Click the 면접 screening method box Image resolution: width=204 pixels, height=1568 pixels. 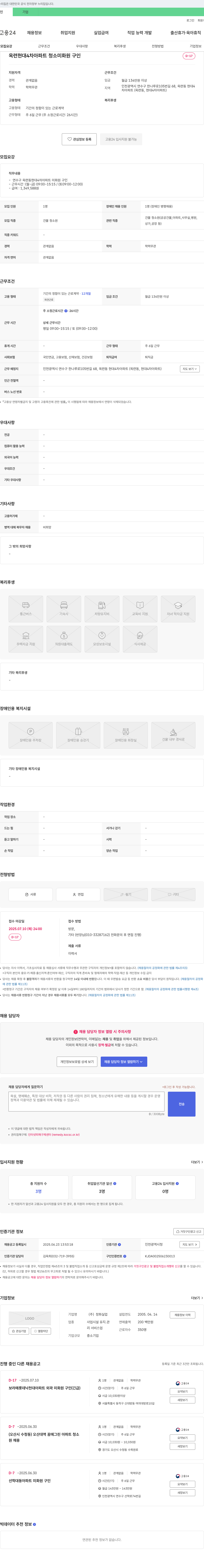pos(78,894)
